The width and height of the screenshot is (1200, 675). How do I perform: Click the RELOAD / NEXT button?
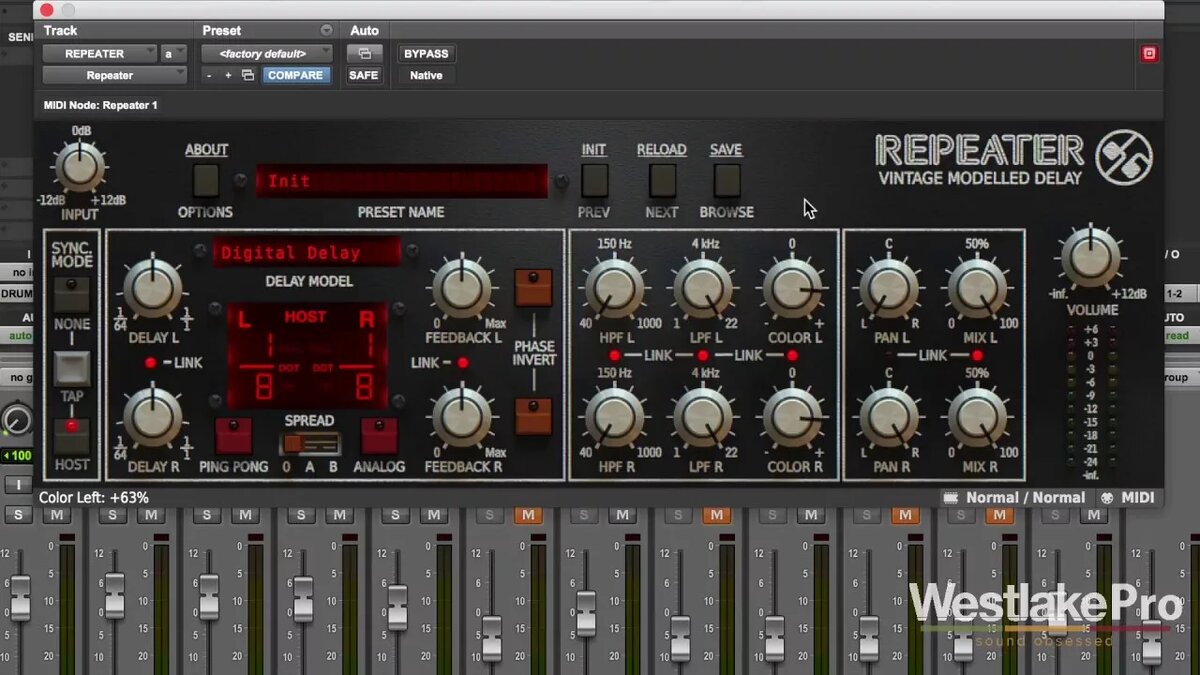[x=662, y=180]
